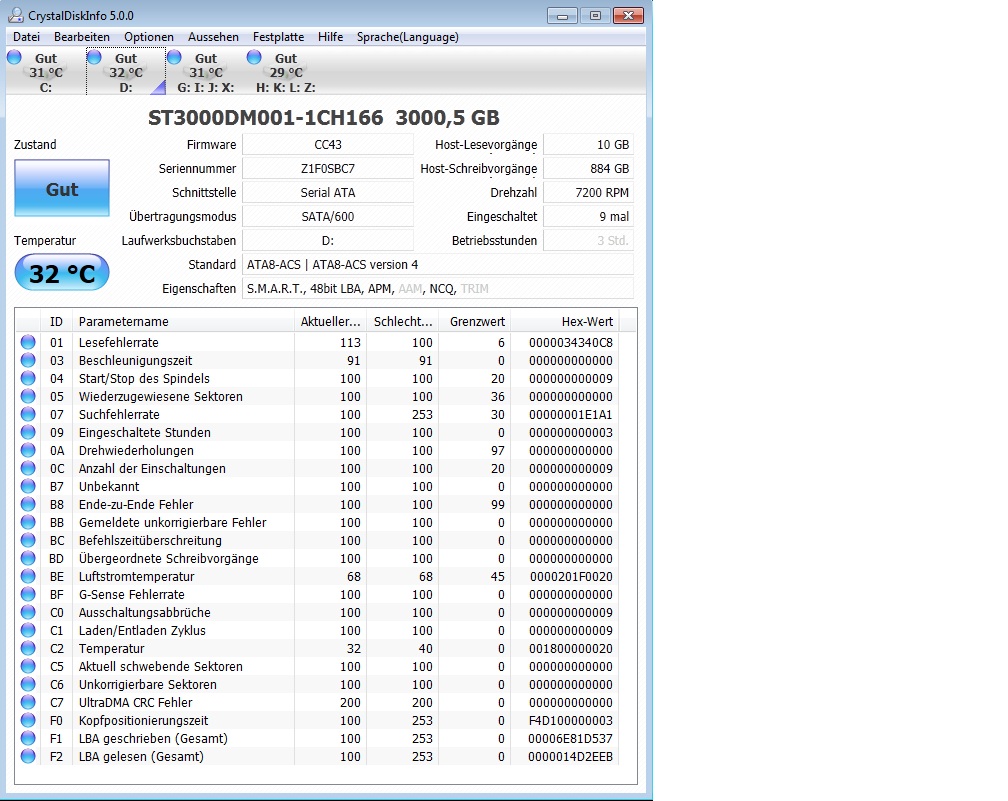Click status icon for G-Sense Fehlerrate
This screenshot has width=1008, height=801.
(28, 594)
